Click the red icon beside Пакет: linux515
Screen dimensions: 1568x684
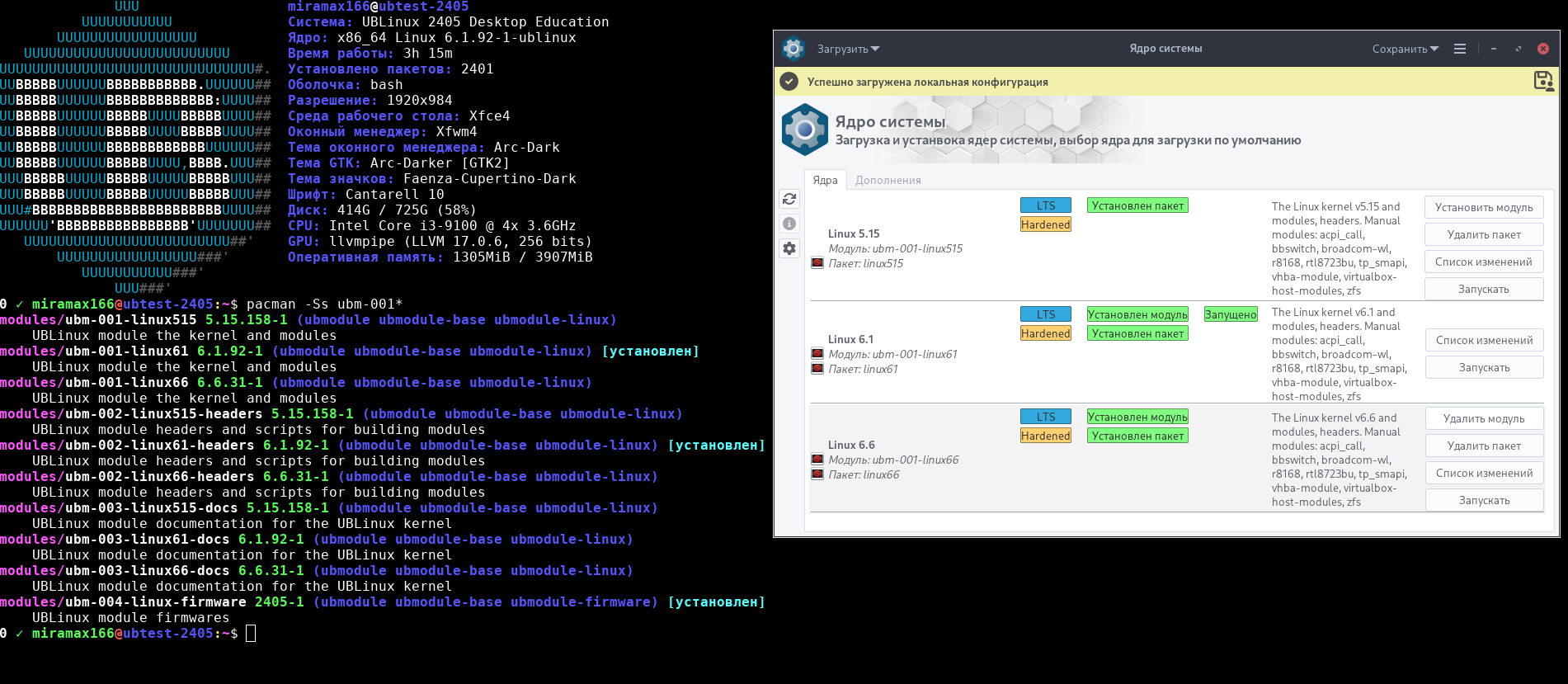pyautogui.click(x=817, y=263)
